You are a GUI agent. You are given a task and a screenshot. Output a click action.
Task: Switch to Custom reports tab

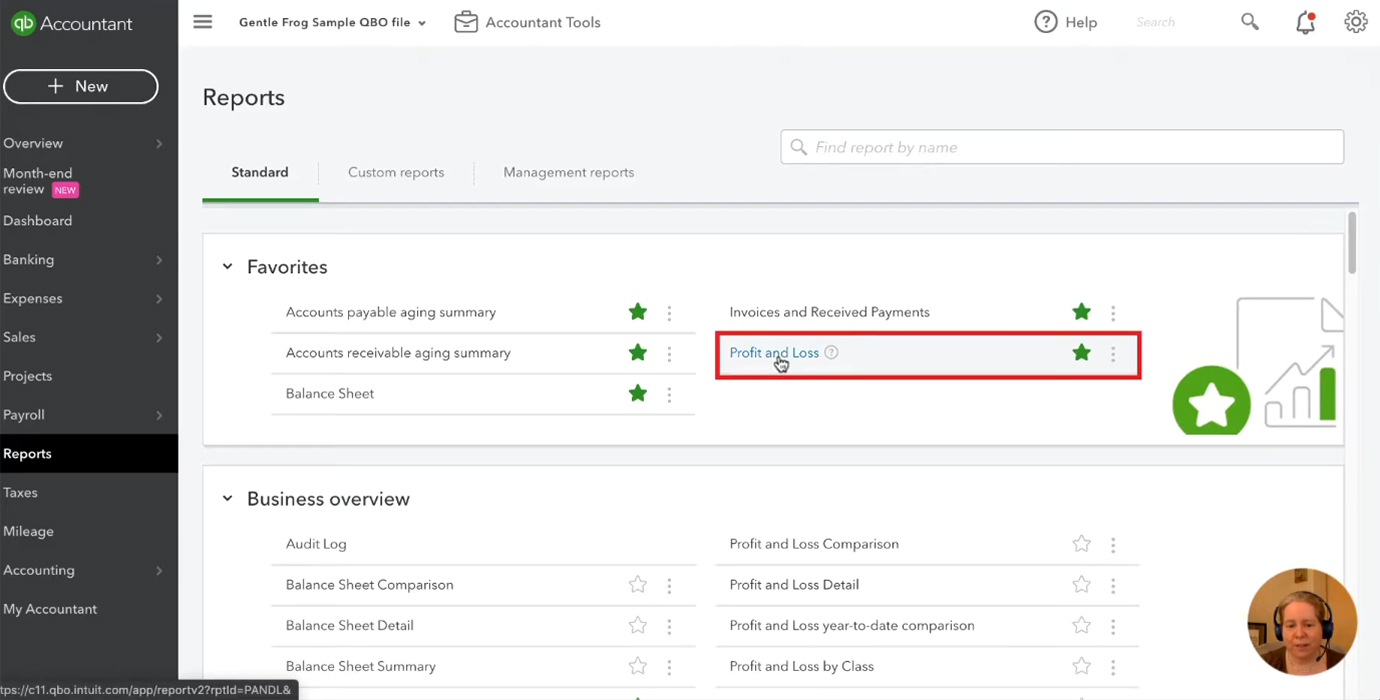(396, 172)
